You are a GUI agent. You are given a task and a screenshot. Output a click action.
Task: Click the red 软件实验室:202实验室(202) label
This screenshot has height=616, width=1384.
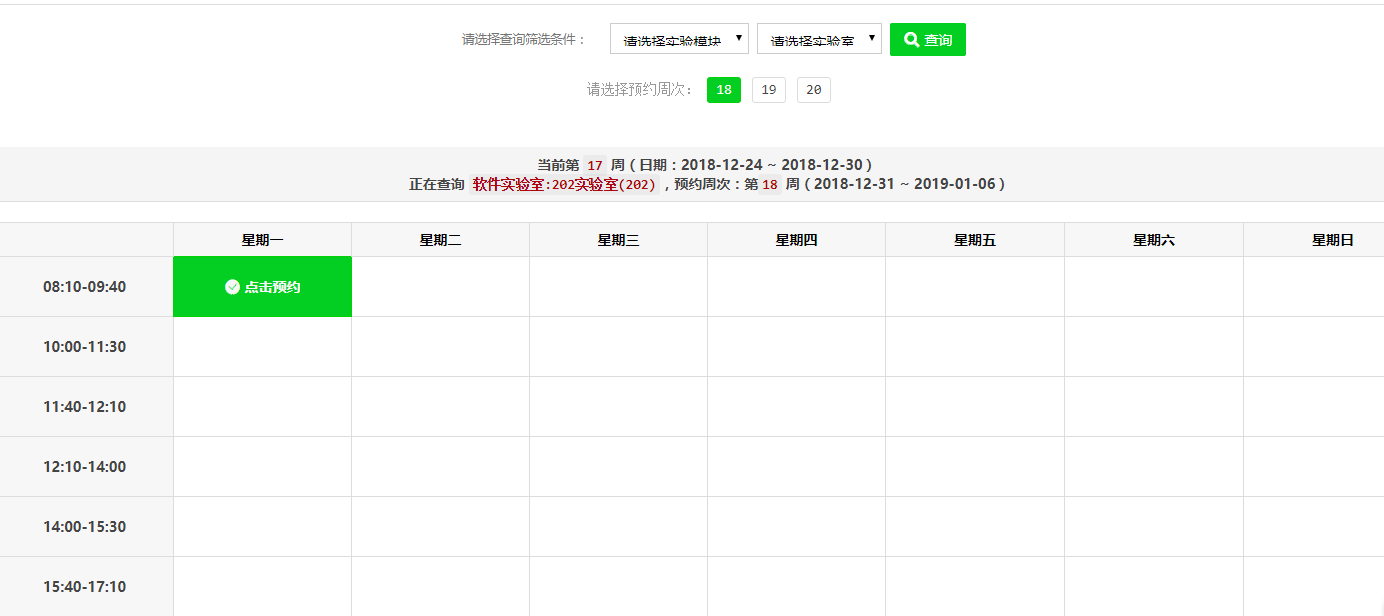564,185
